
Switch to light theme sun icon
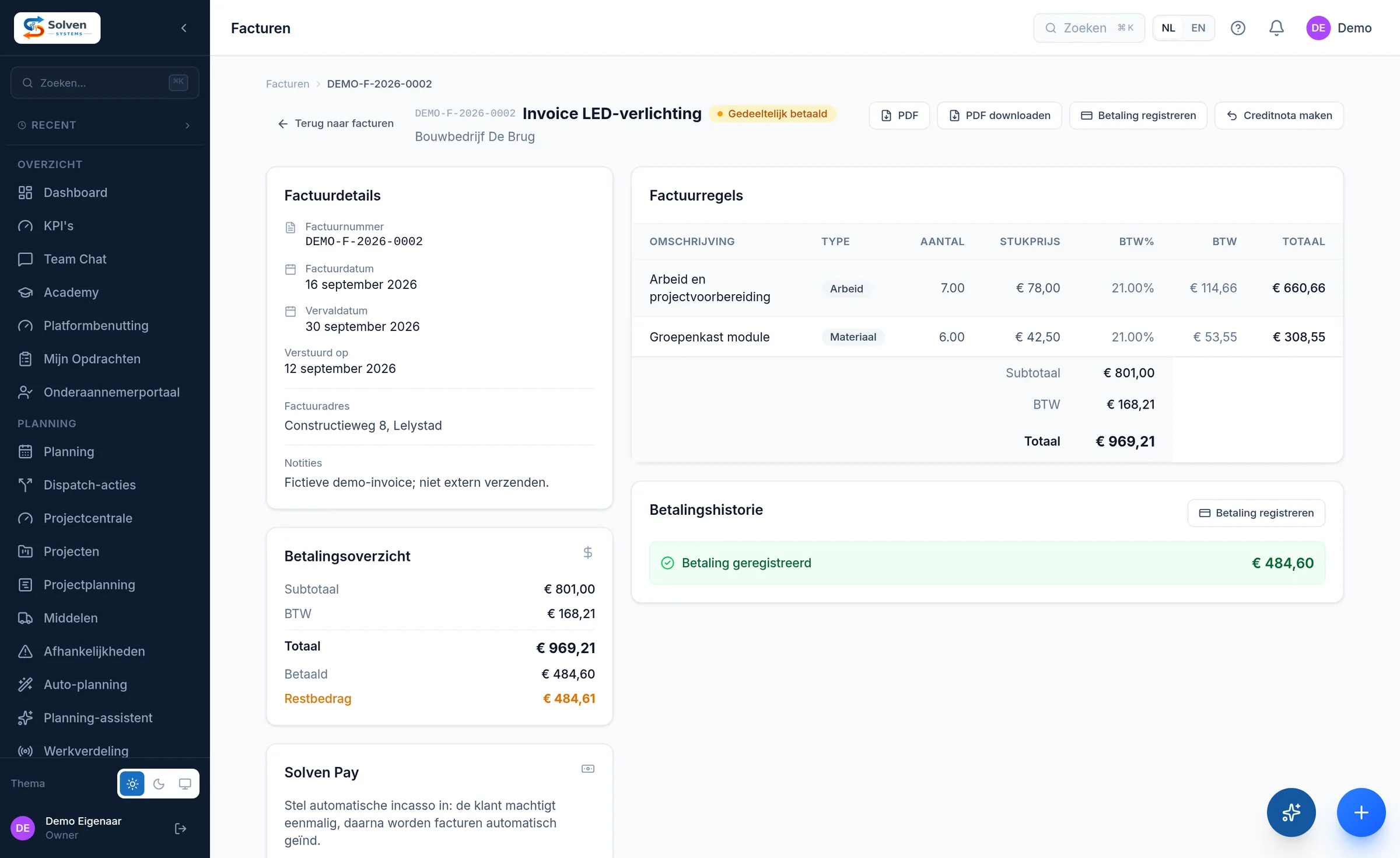132,783
